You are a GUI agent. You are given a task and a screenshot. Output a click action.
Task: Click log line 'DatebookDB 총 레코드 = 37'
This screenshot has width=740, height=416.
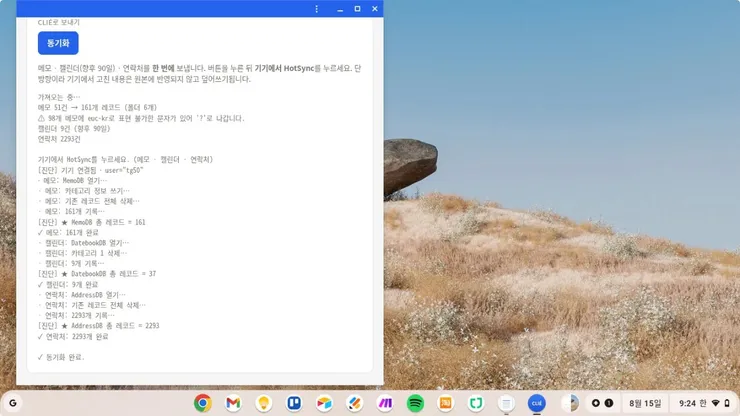[x=97, y=273]
